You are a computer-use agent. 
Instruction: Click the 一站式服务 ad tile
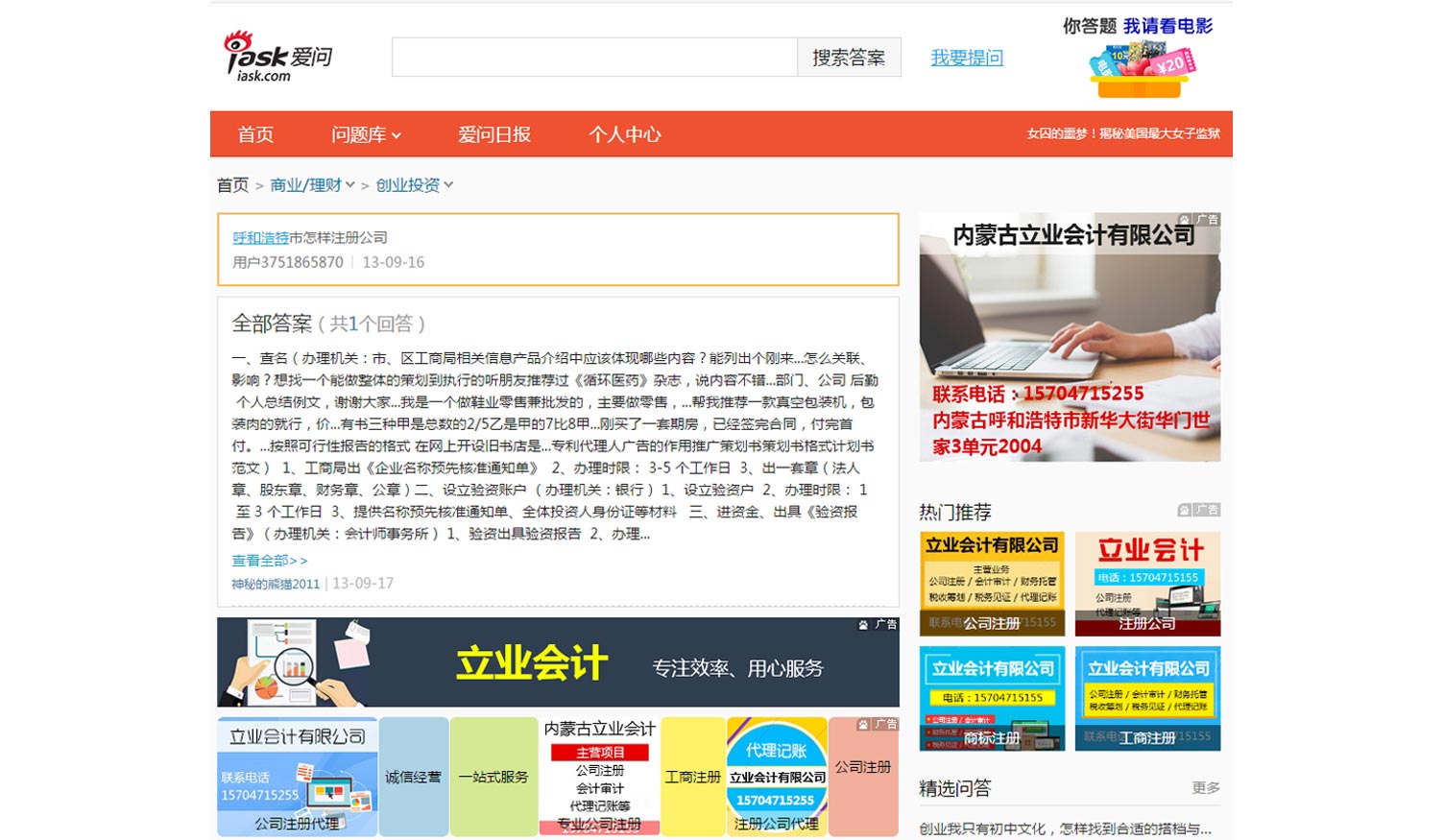coord(493,777)
